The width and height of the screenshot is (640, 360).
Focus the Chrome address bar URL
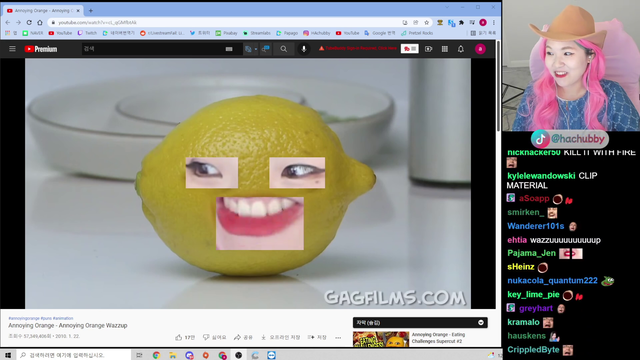(97, 22)
